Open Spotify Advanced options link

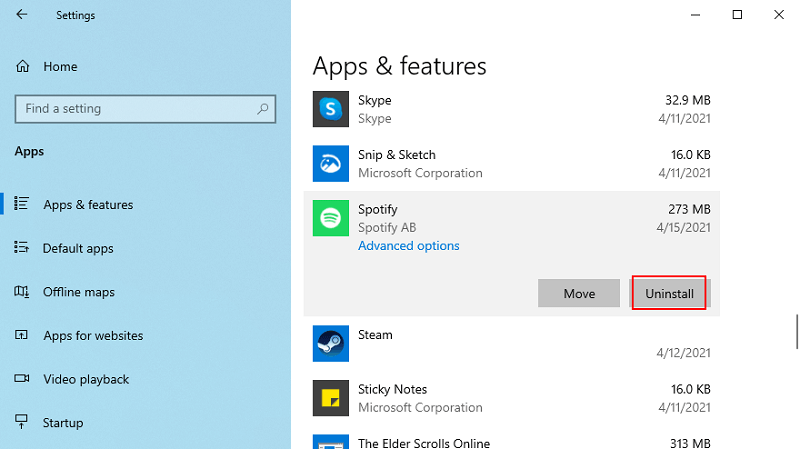pyautogui.click(x=408, y=246)
